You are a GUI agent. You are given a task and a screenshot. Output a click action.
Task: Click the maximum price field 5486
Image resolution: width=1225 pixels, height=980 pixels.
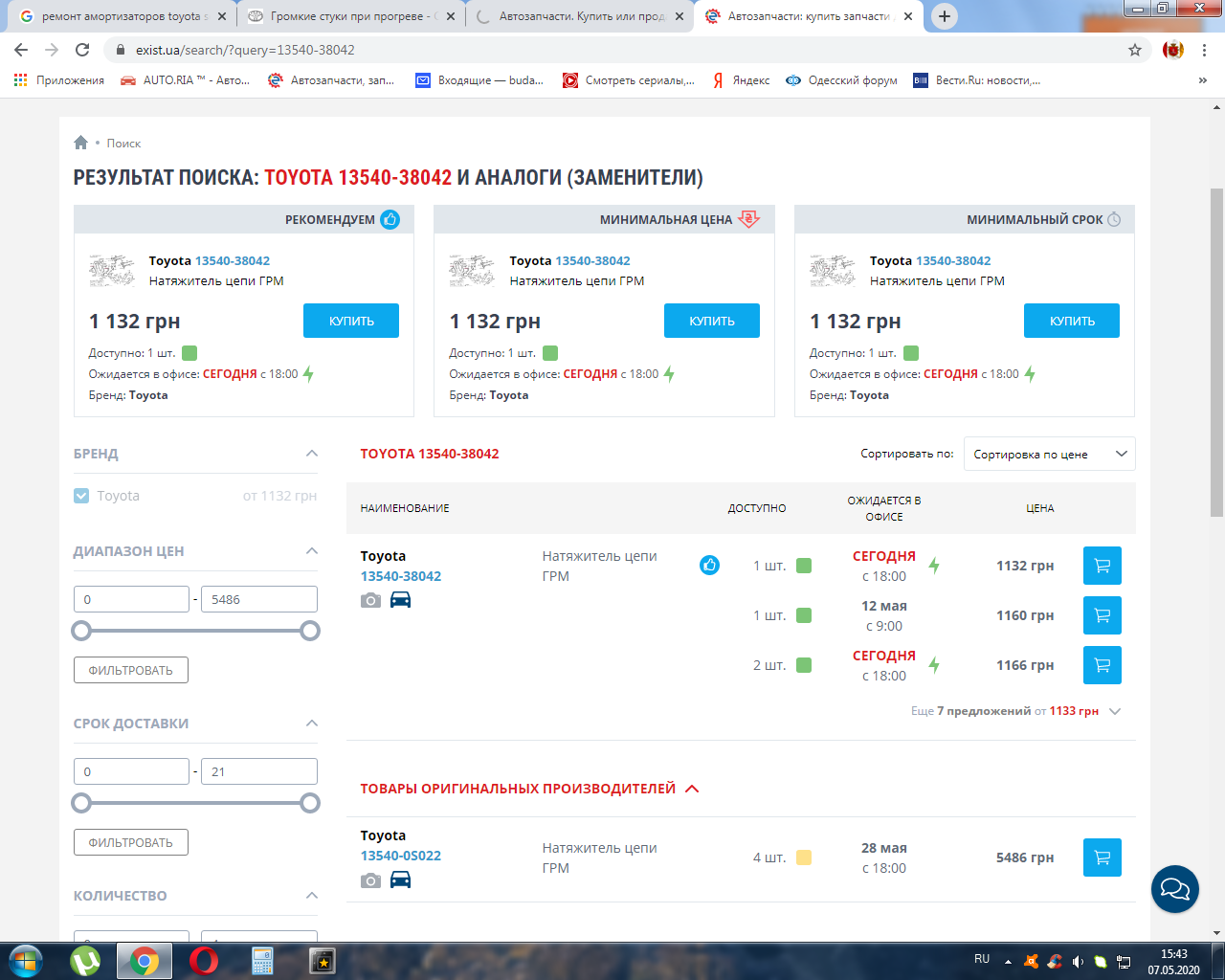pyautogui.click(x=258, y=599)
